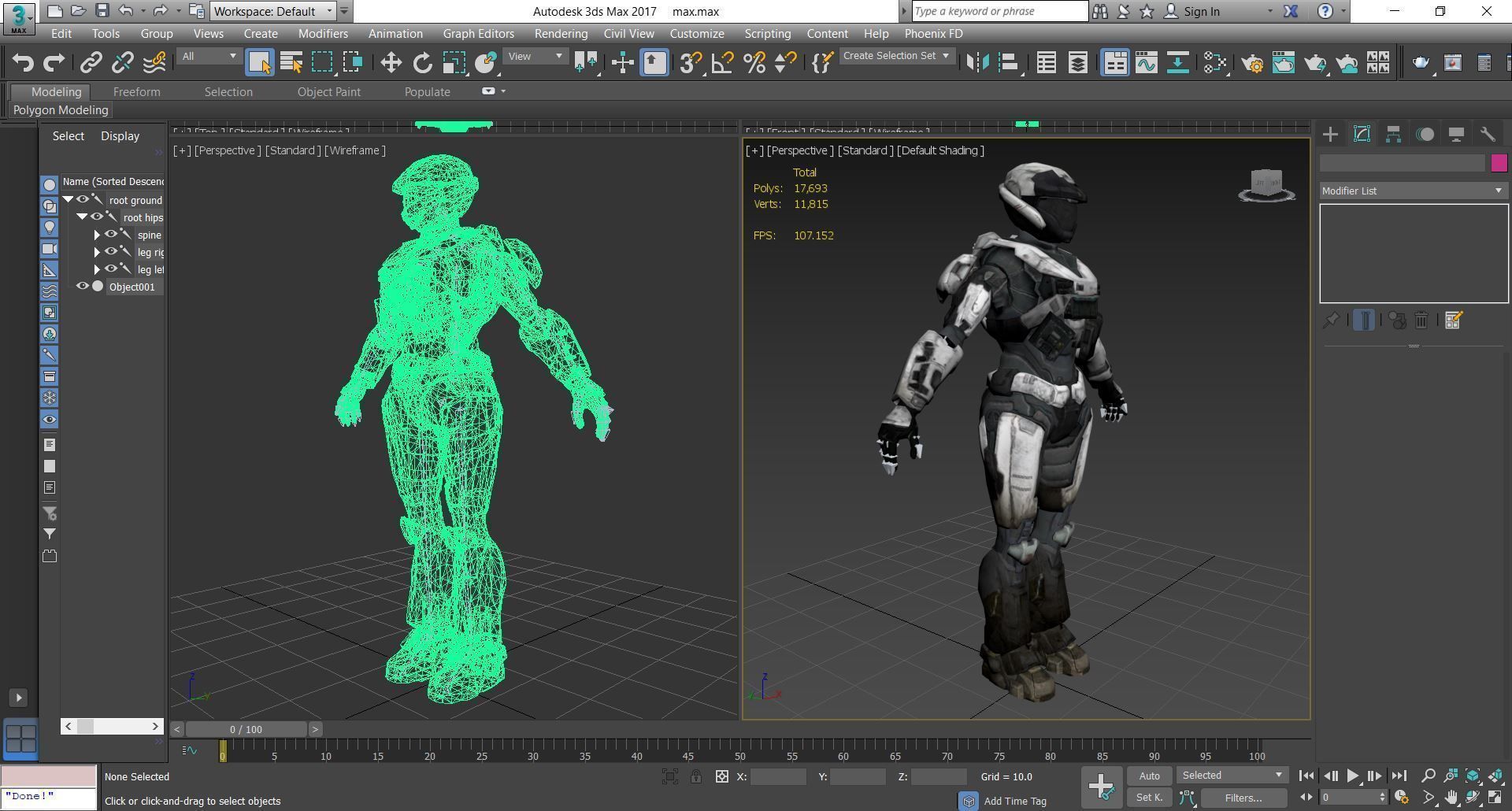Select the Select and Link tool
1512x811 pixels.
pyautogui.click(x=91, y=62)
